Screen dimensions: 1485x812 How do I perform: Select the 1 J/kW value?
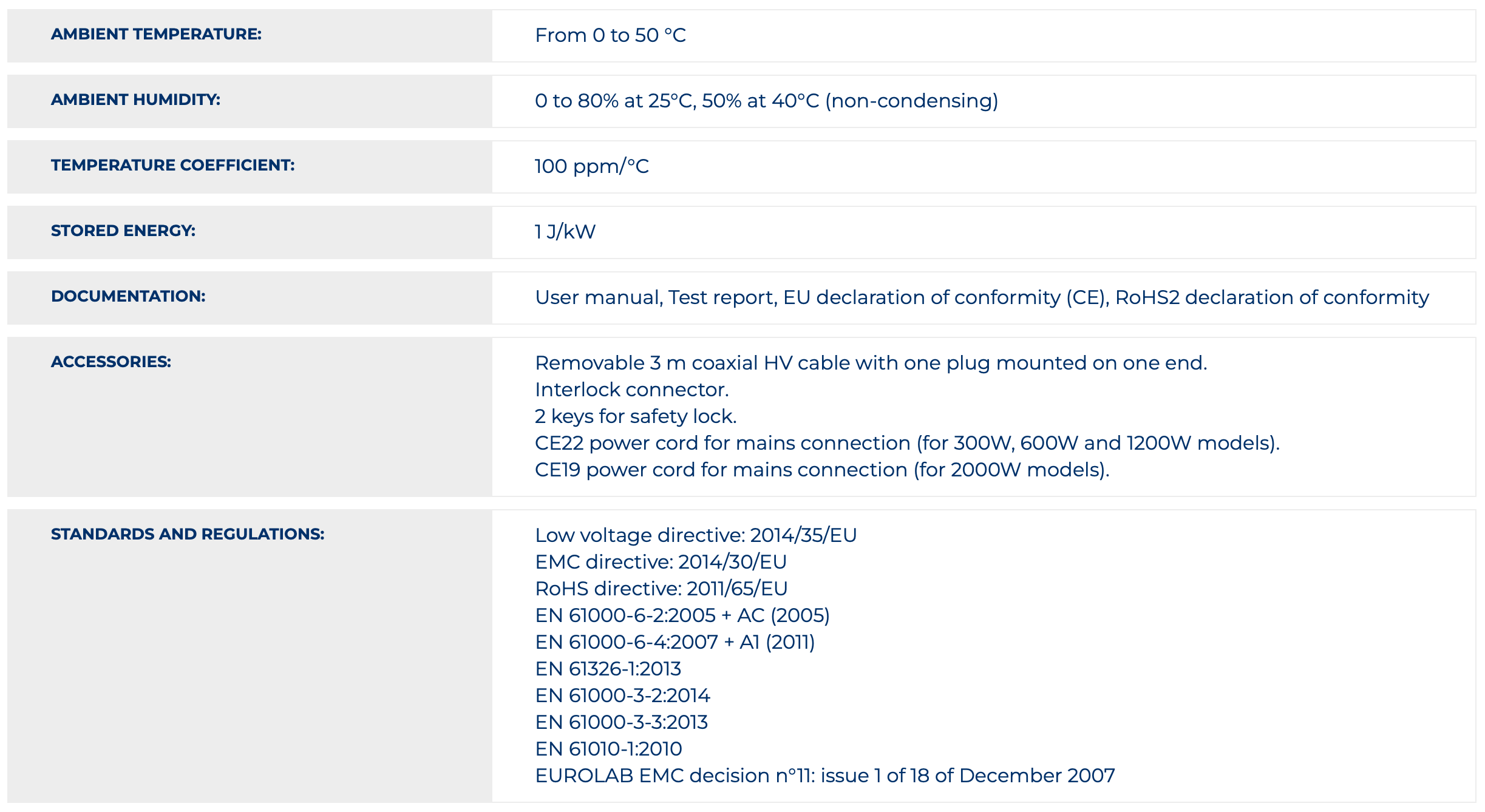pos(565,232)
